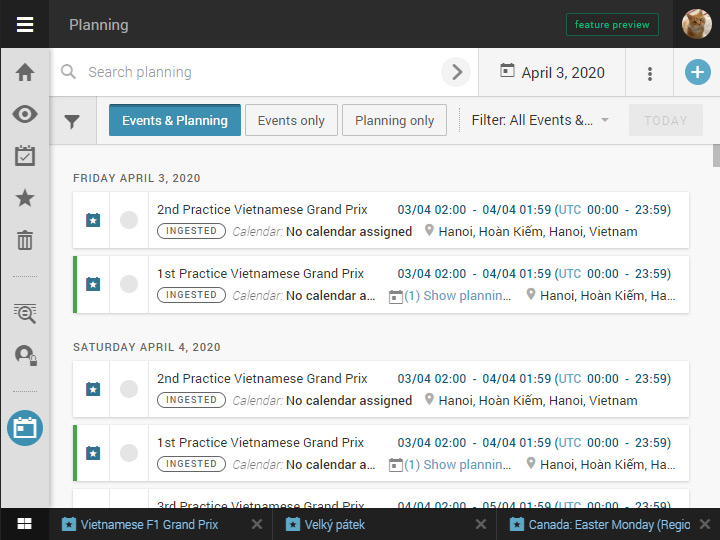The width and height of the screenshot is (720, 540).
Task: Open the three-dot more actions menu
Action: (650, 73)
